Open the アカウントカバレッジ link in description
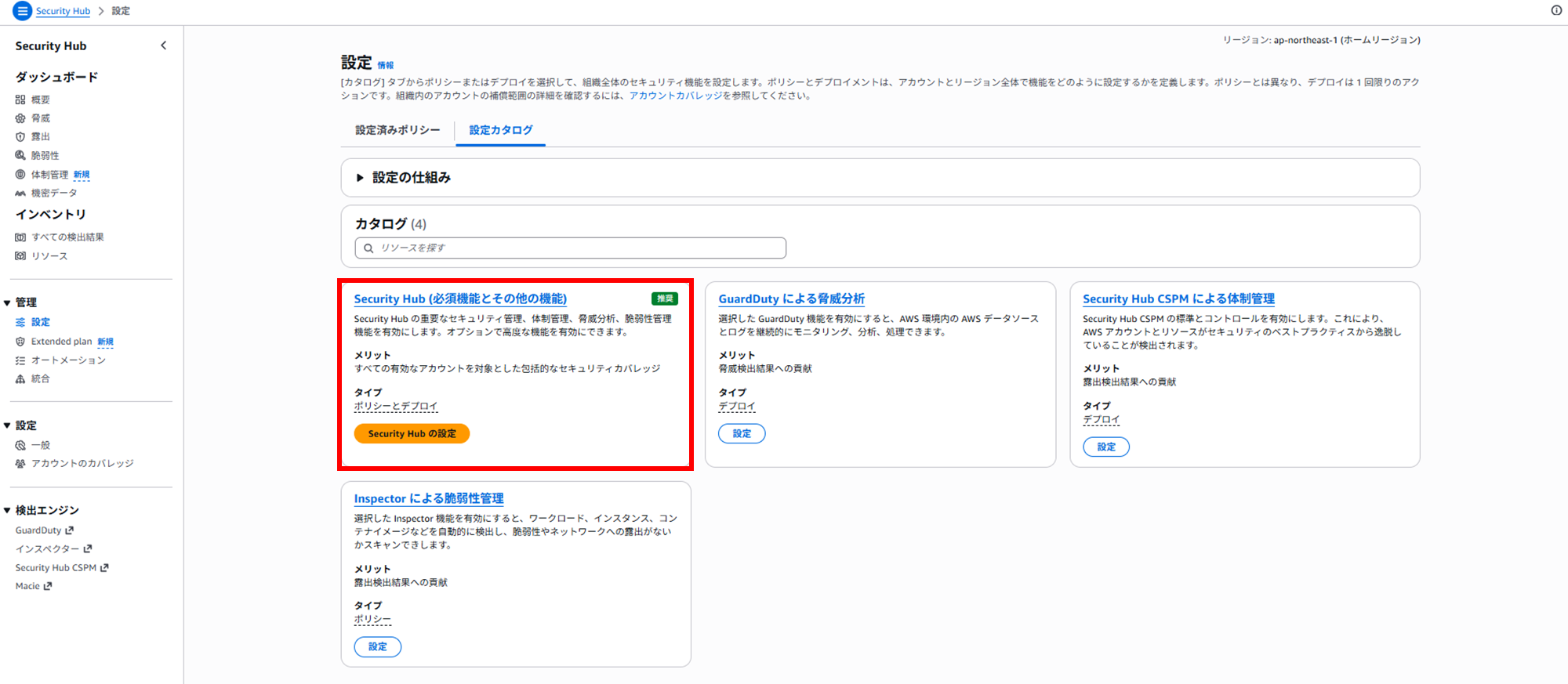Viewport: 1568px width, 684px height. (676, 96)
